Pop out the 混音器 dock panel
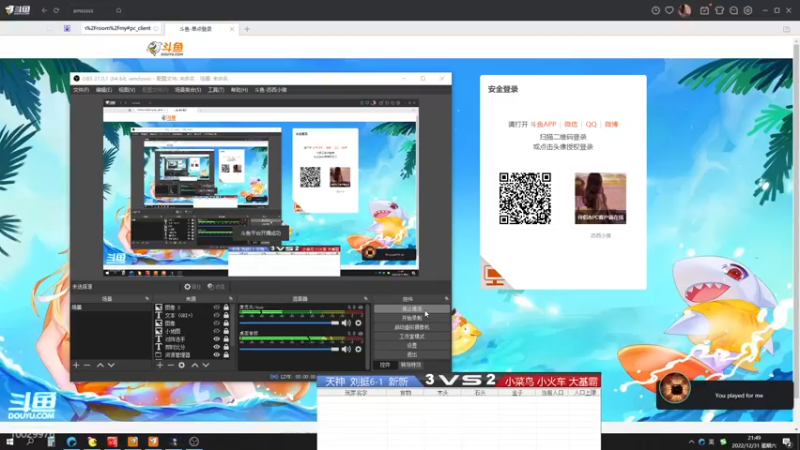800x450 pixels. [x=365, y=298]
